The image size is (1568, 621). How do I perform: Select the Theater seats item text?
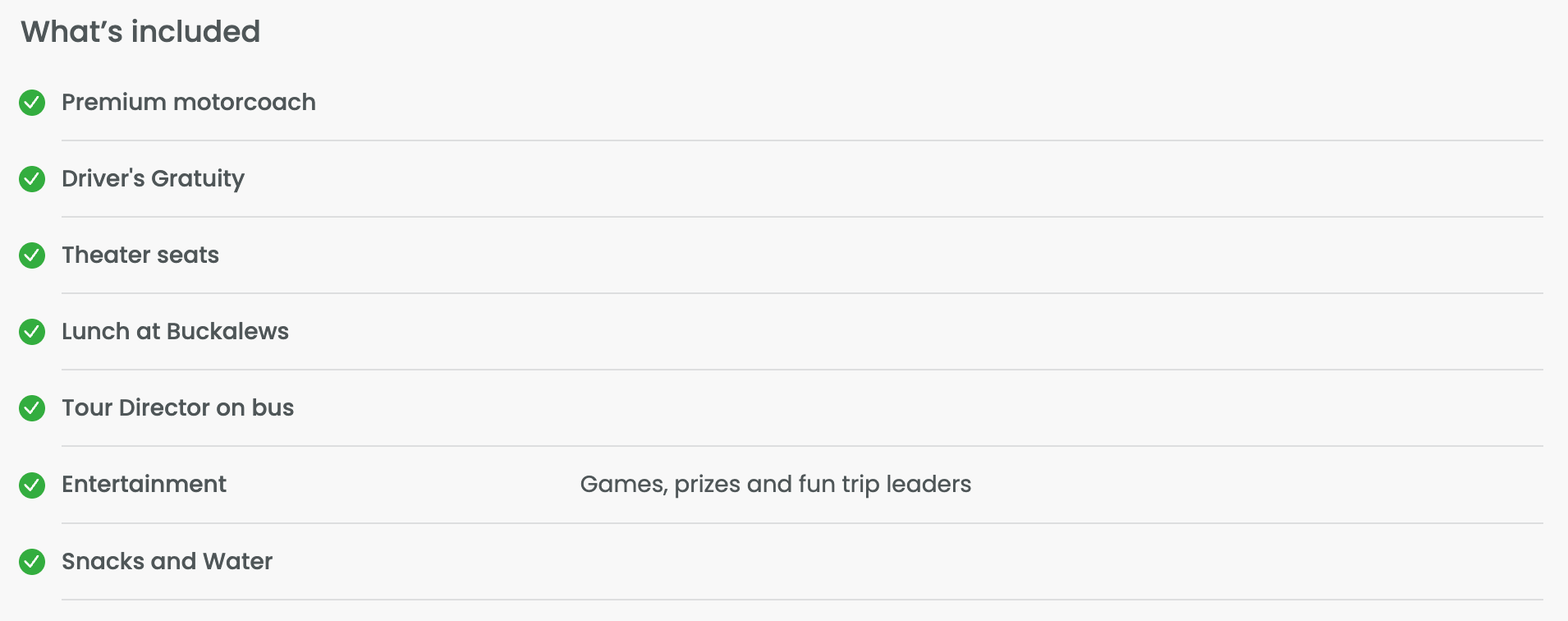pos(140,255)
